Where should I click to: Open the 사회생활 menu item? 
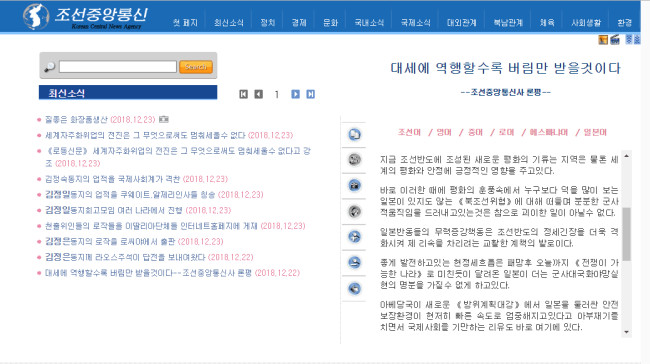coord(586,23)
